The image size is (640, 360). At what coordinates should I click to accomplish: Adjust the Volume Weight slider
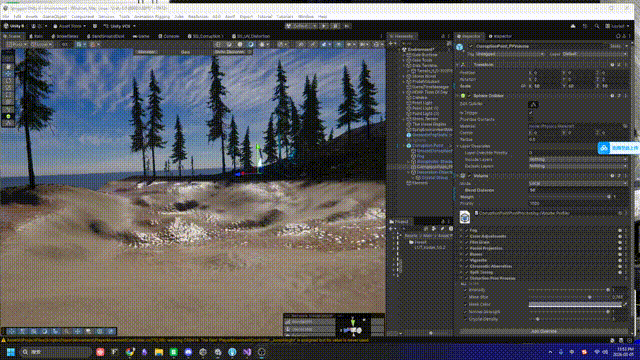[569, 197]
